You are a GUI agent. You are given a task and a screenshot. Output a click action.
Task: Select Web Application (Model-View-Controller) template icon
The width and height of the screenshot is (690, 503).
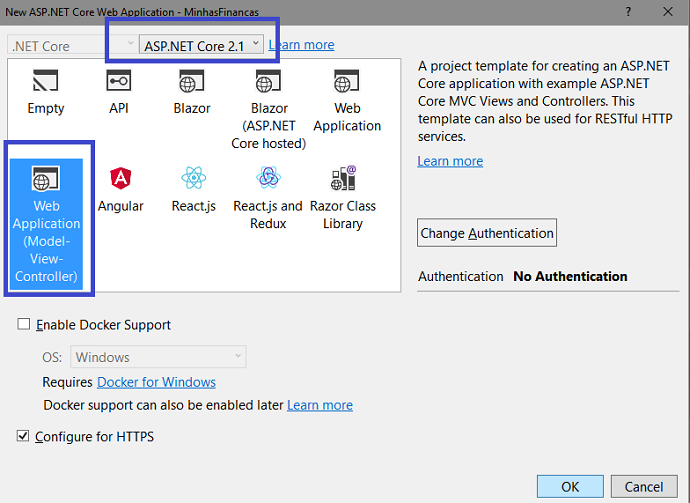point(46,178)
